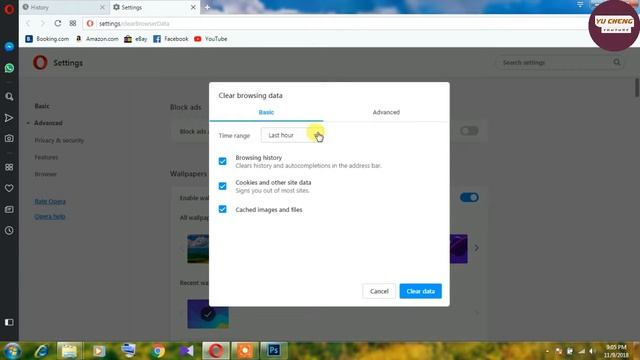Uncheck Browsing history checkbox
This screenshot has height=360, width=640.
click(x=222, y=161)
